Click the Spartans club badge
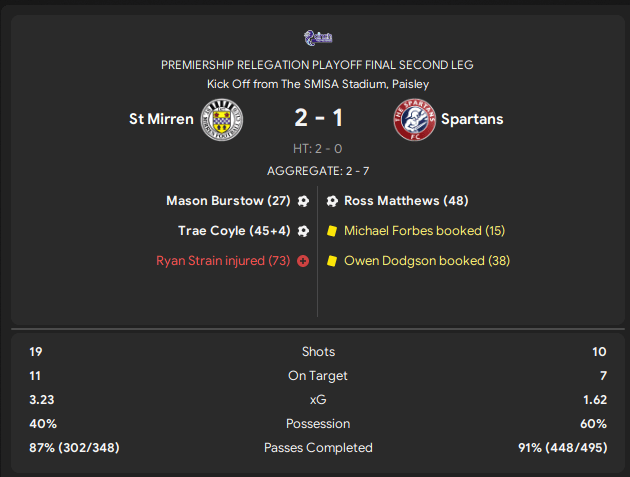 414,120
